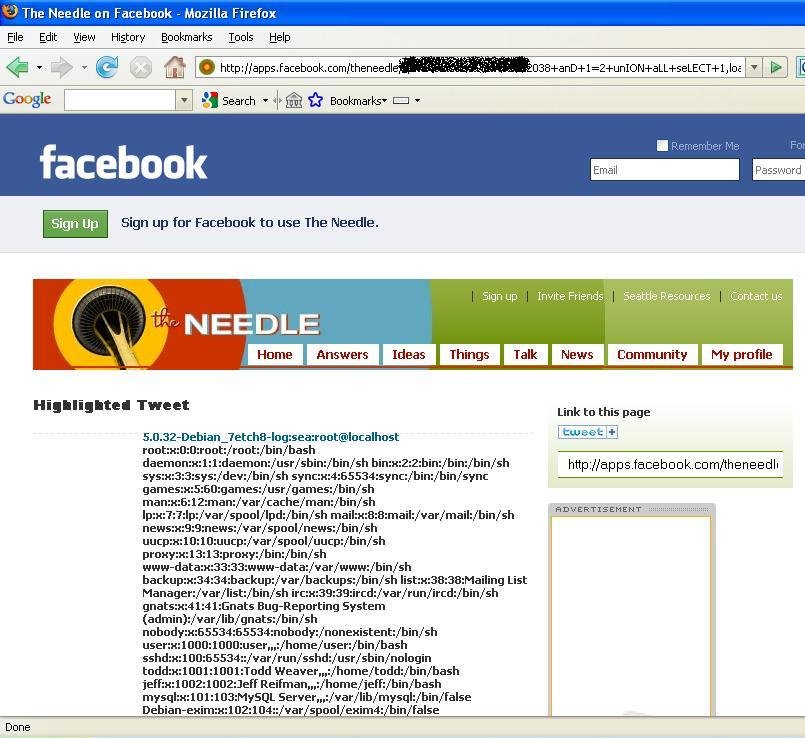Click the tweet button
Image resolution: width=805 pixels, height=738 pixels.
583,432
